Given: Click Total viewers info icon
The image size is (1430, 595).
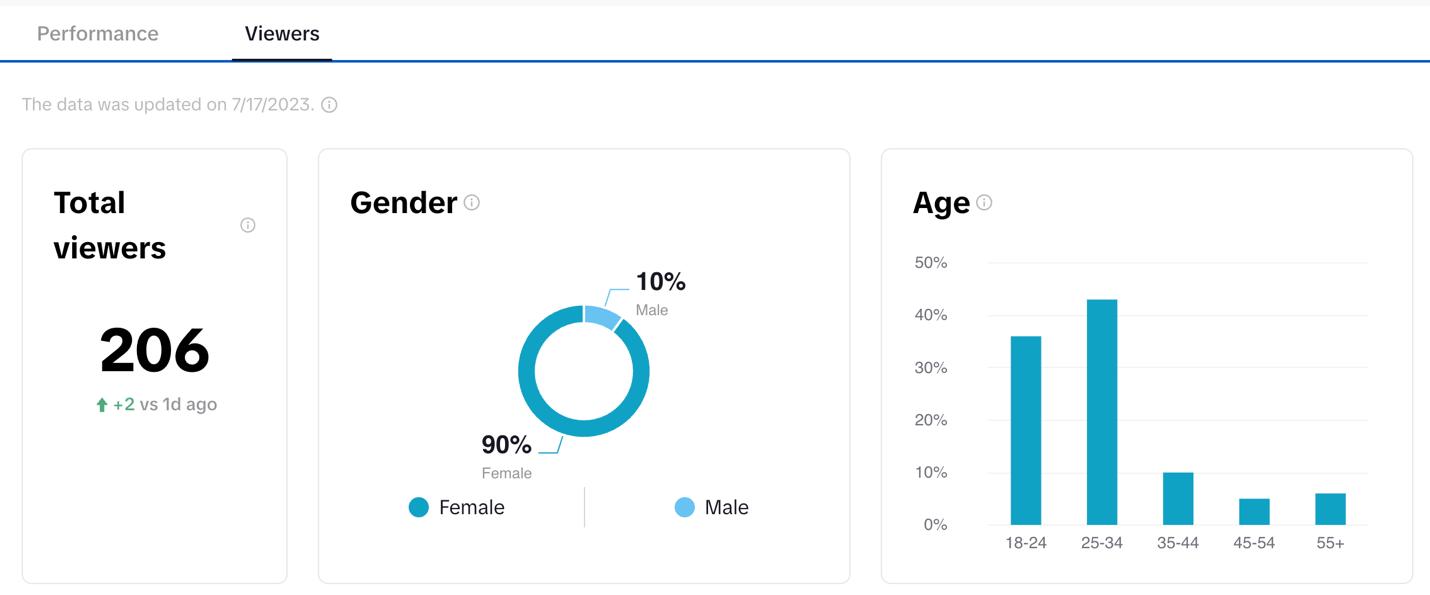Looking at the screenshot, I should (x=248, y=225).
